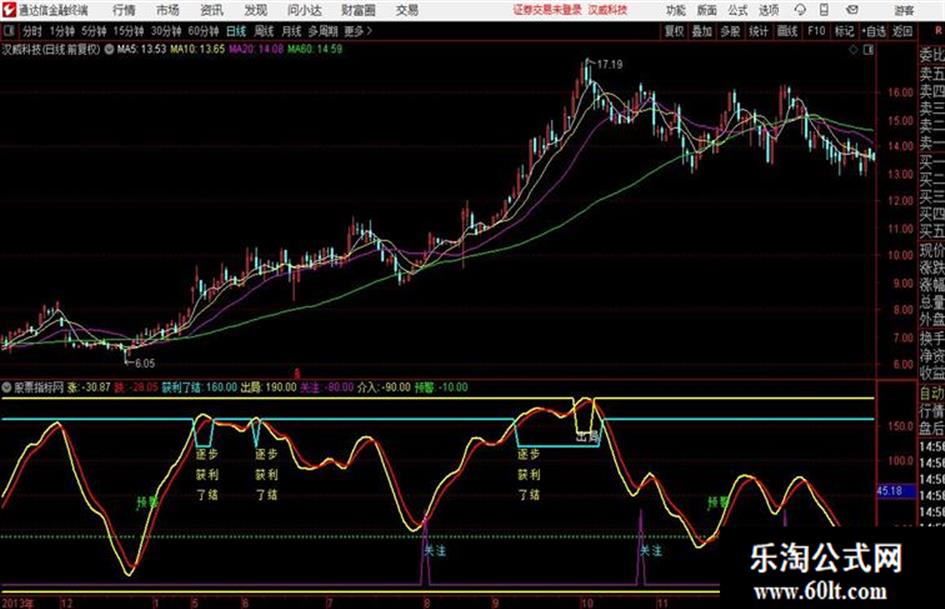Switch to the 1分钟 period tab
The image size is (945, 609).
[x=61, y=31]
